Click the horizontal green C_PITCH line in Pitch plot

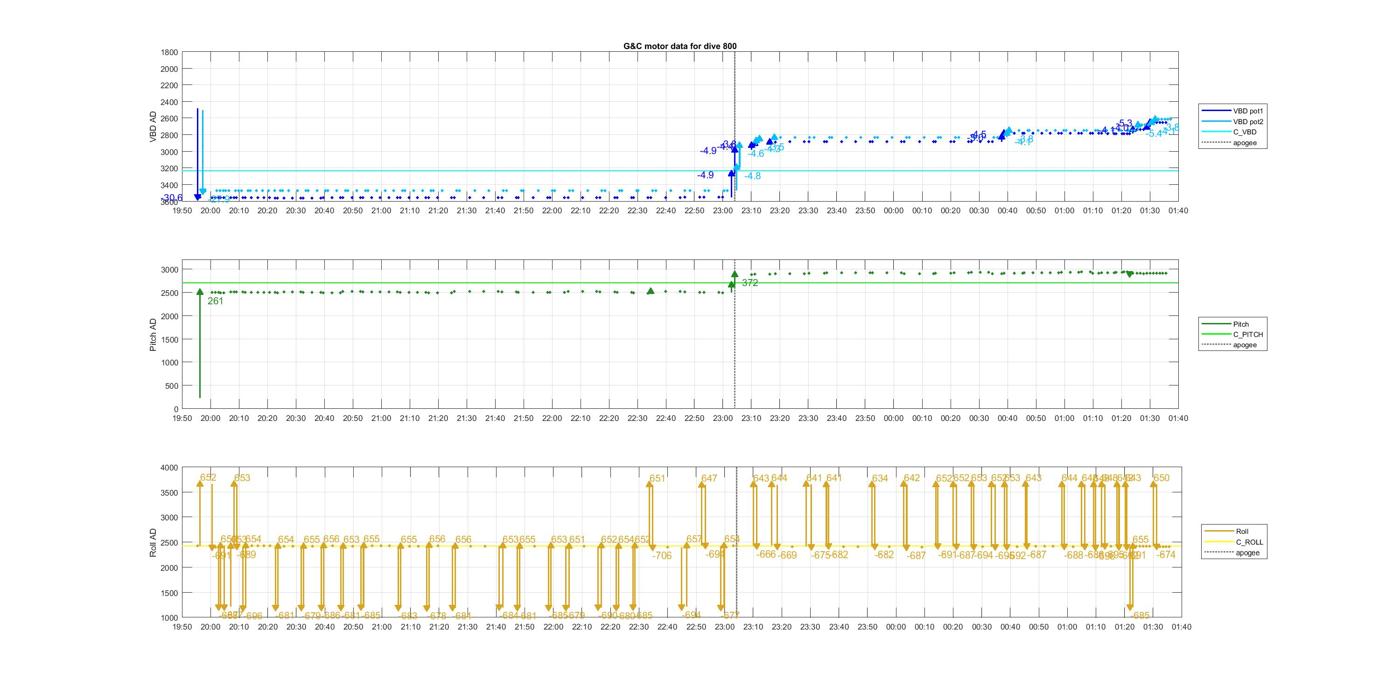680,282
